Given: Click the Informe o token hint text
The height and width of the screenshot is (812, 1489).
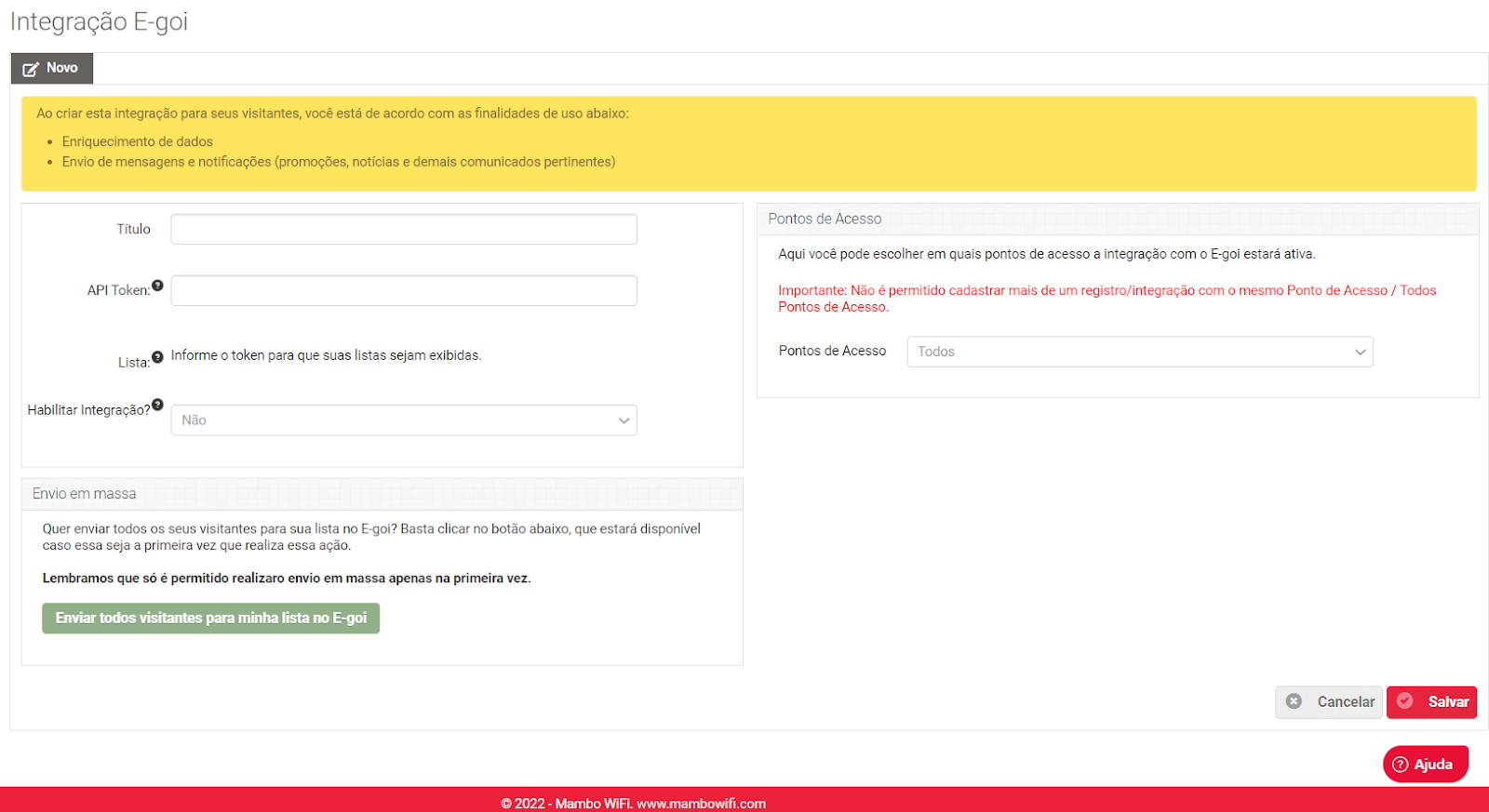Looking at the screenshot, I should coord(326,355).
